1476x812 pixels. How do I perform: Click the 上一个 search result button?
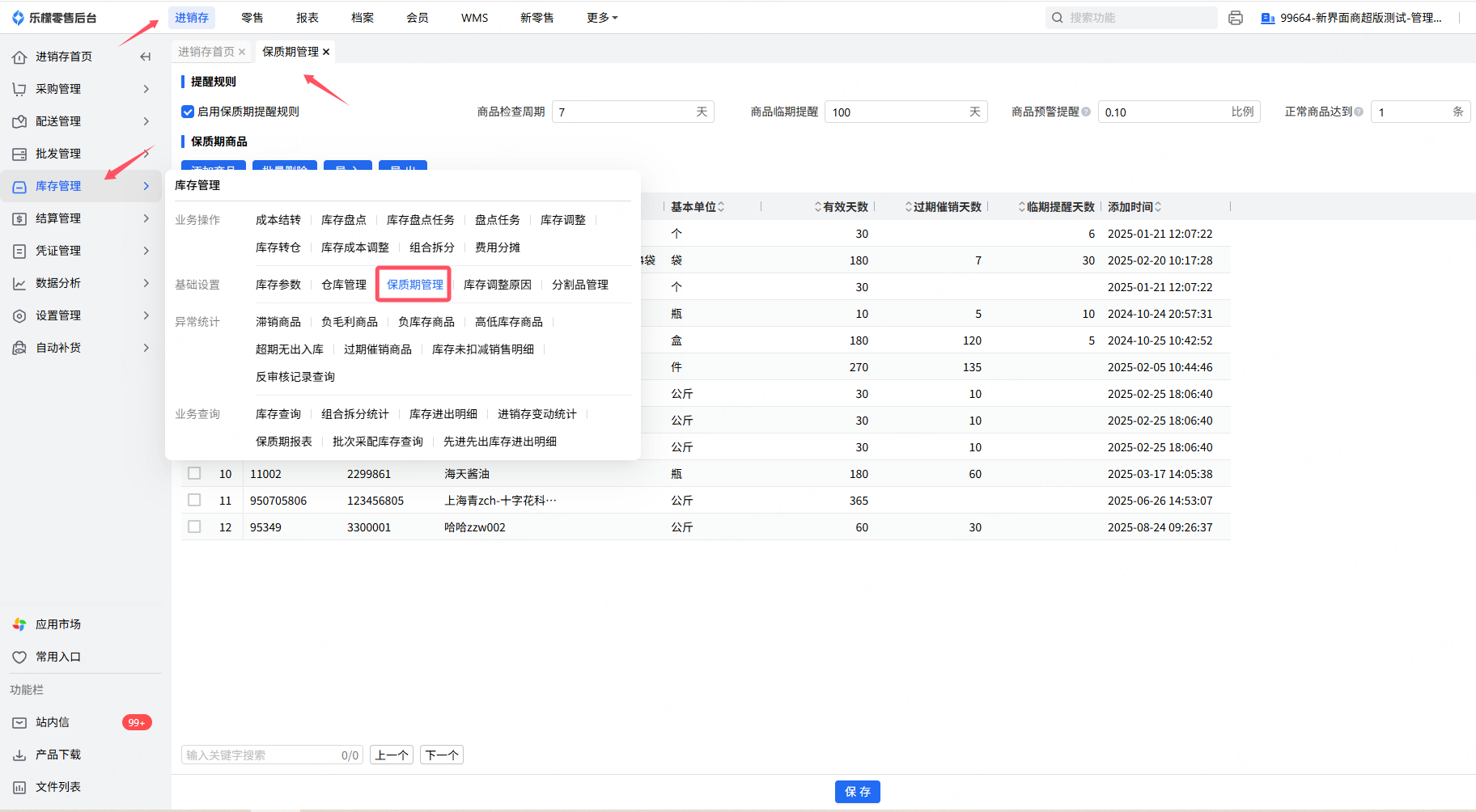(392, 755)
